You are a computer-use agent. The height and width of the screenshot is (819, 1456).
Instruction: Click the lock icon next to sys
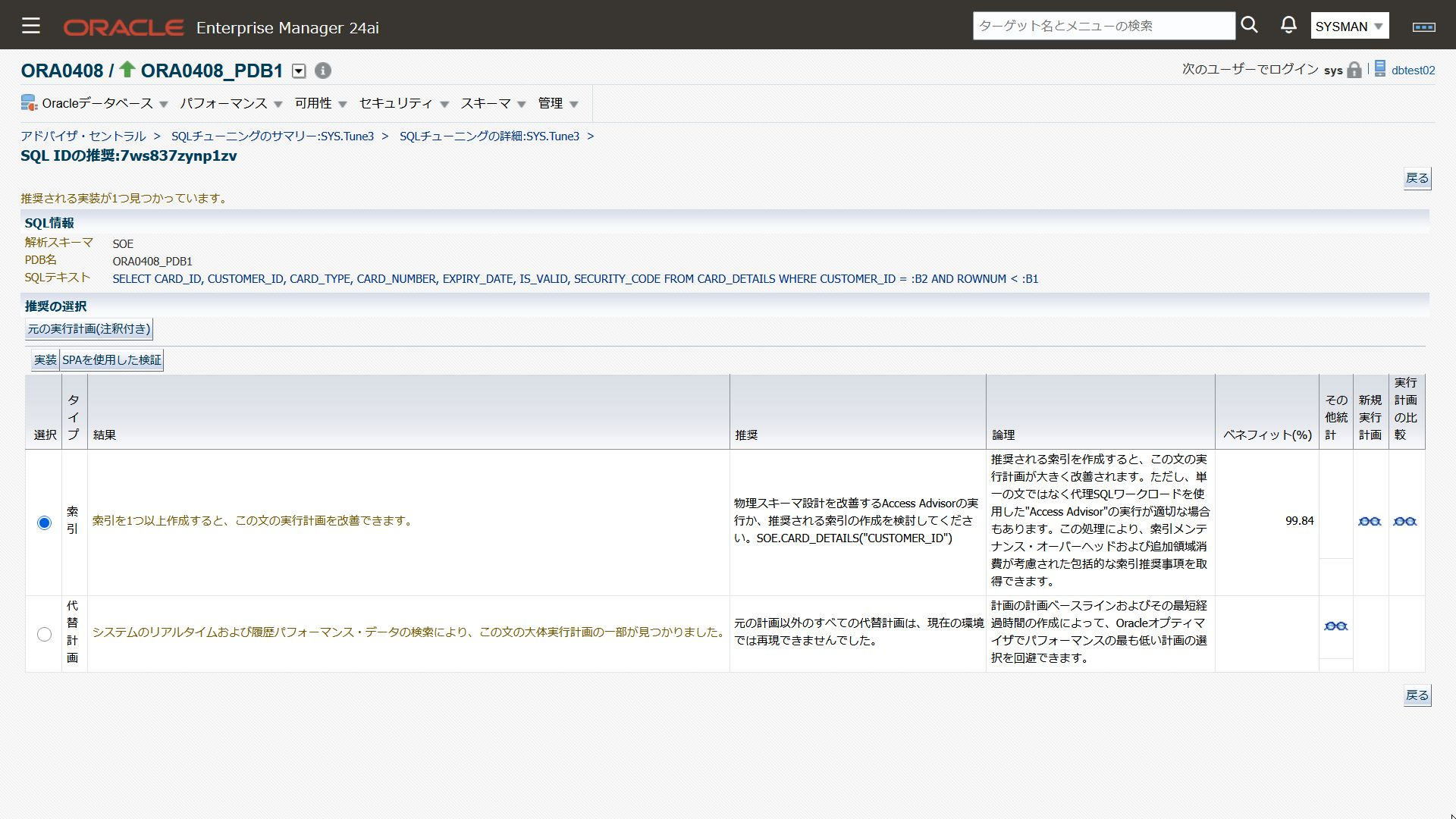(1354, 69)
